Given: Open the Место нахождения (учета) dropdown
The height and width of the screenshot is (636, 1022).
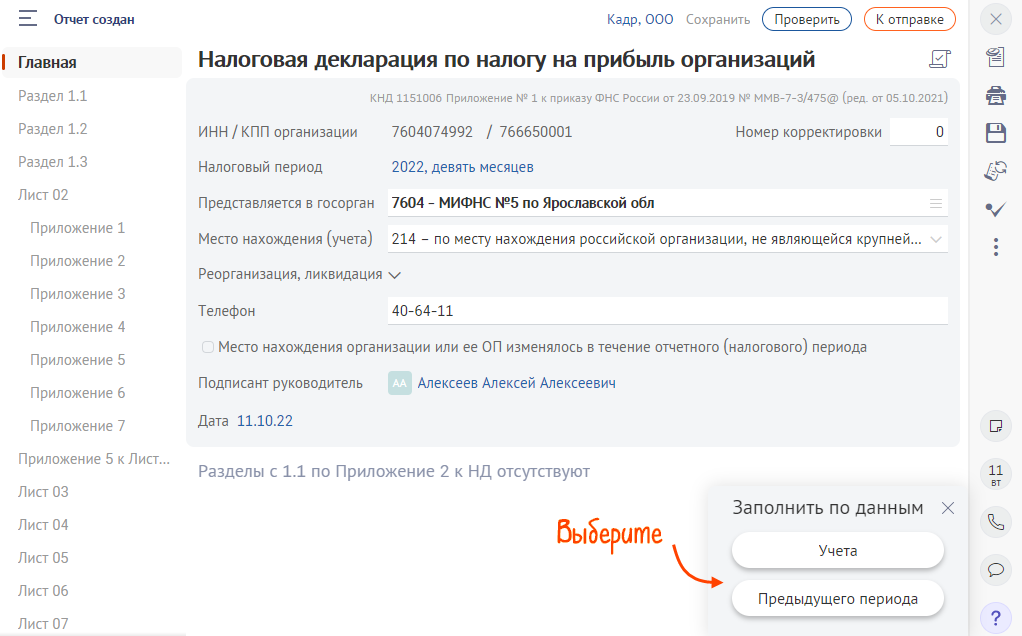Looking at the screenshot, I should (935, 239).
